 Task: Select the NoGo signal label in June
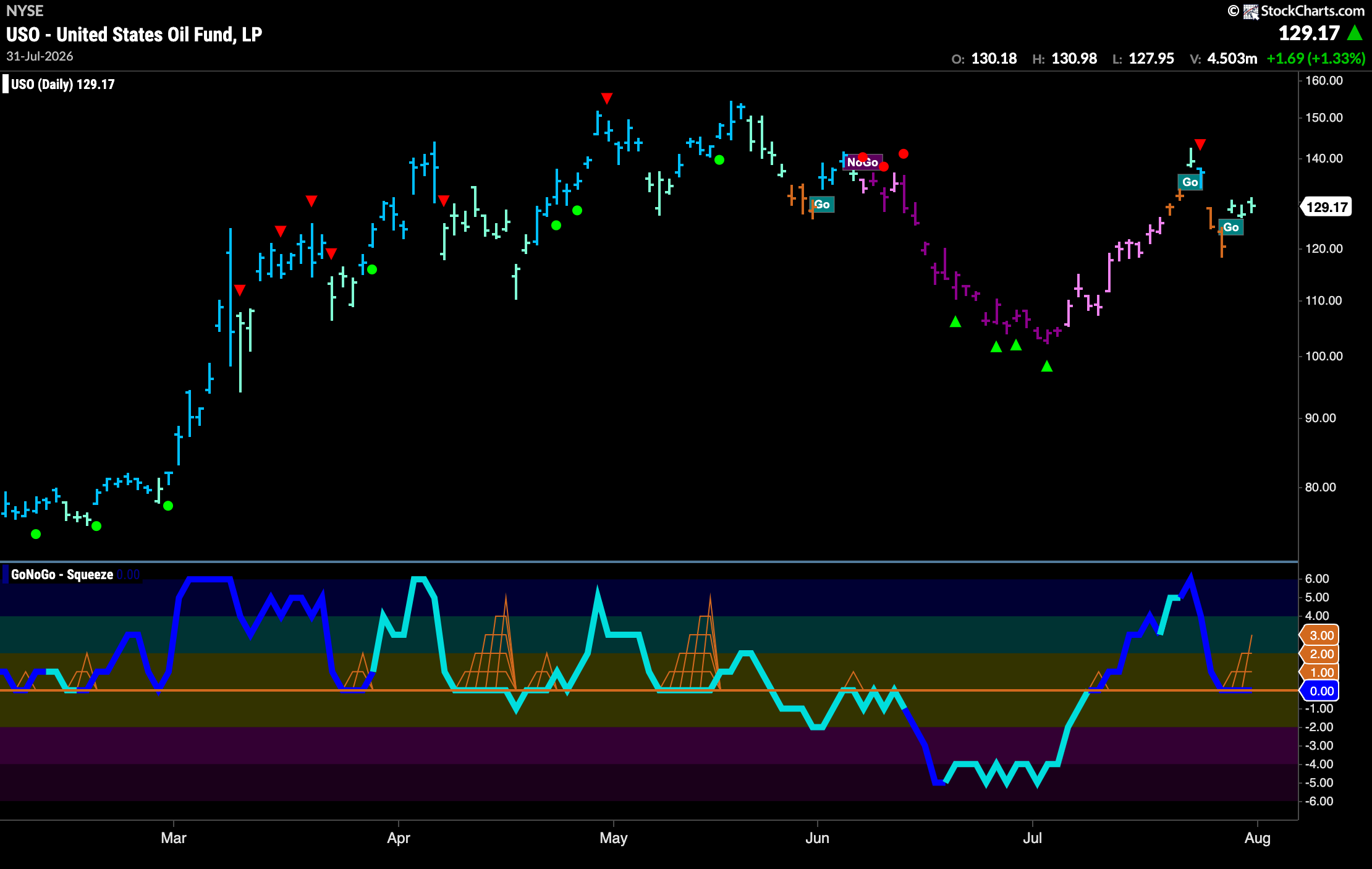tap(862, 162)
